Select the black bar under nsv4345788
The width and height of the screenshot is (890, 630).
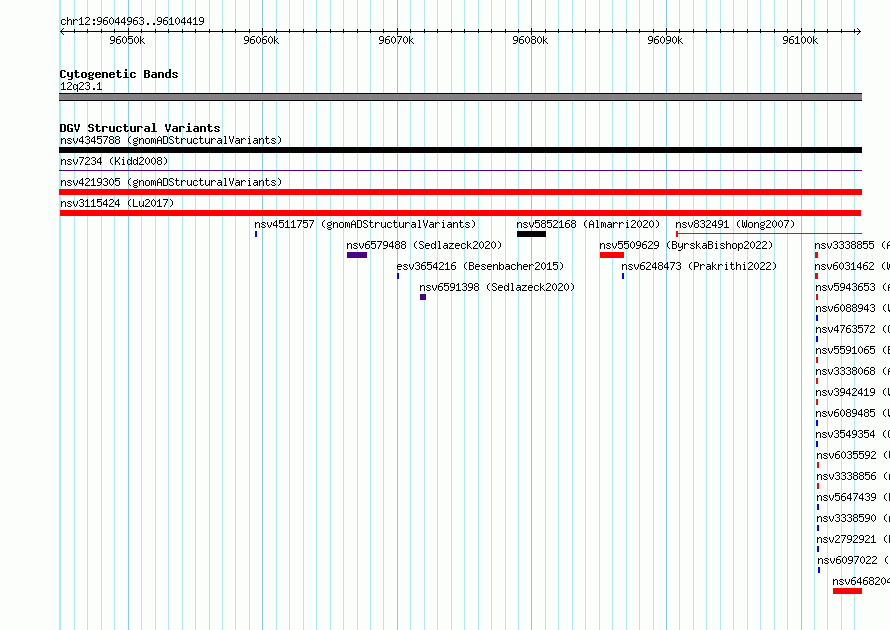click(460, 150)
